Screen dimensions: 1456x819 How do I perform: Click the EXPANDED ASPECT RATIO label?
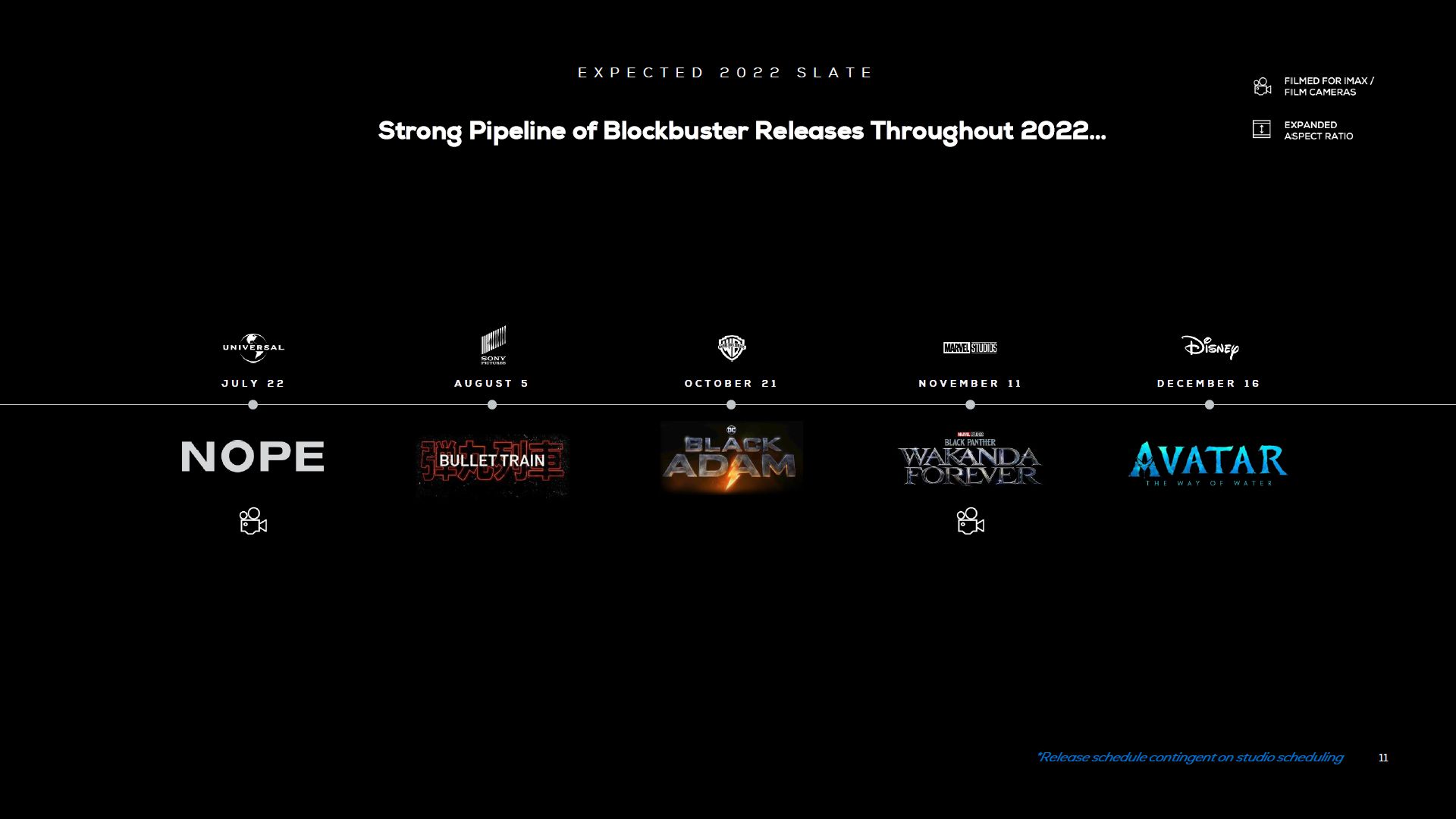point(1319,130)
